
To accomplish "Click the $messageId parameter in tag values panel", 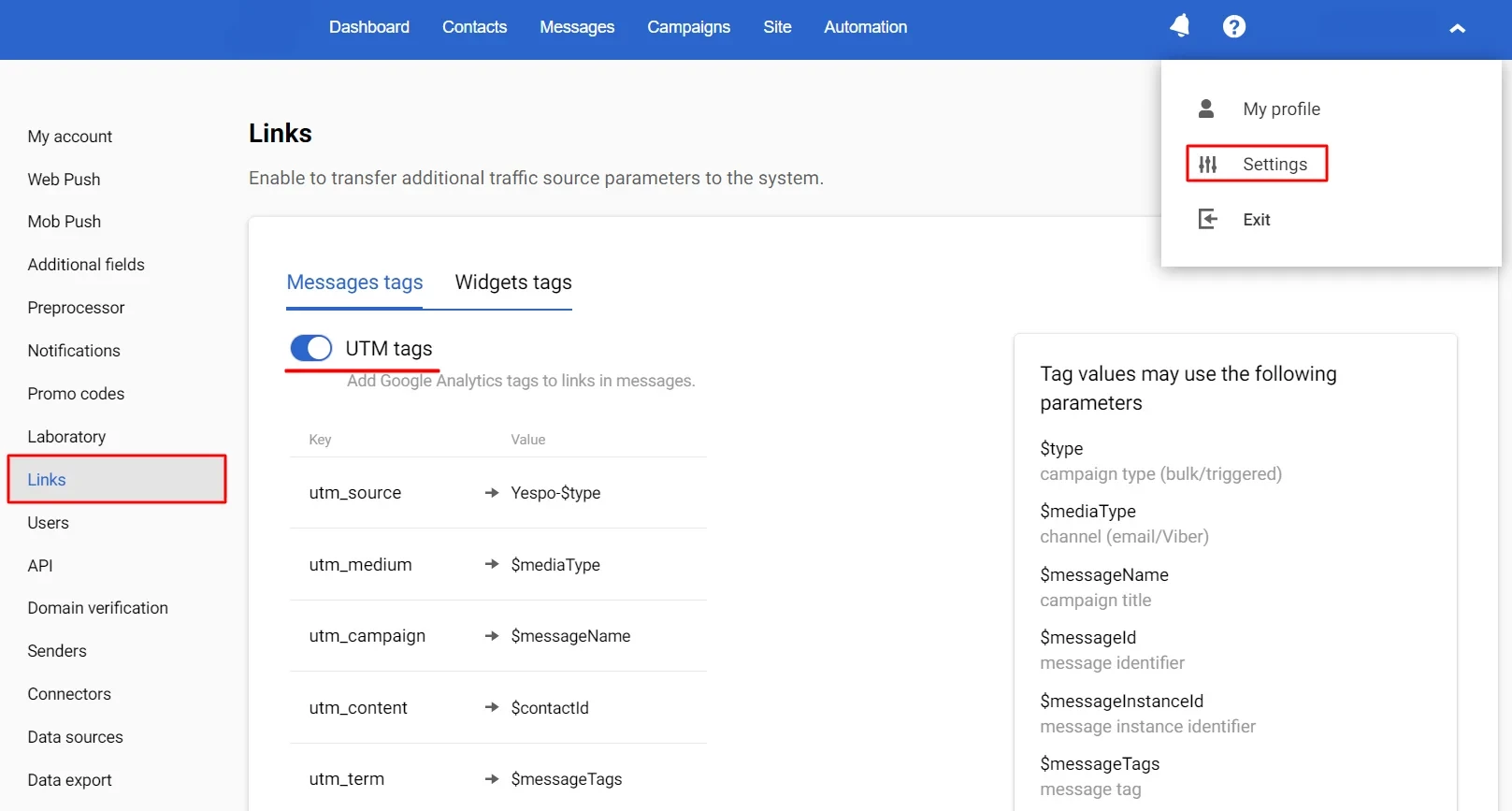I will 1088,638.
